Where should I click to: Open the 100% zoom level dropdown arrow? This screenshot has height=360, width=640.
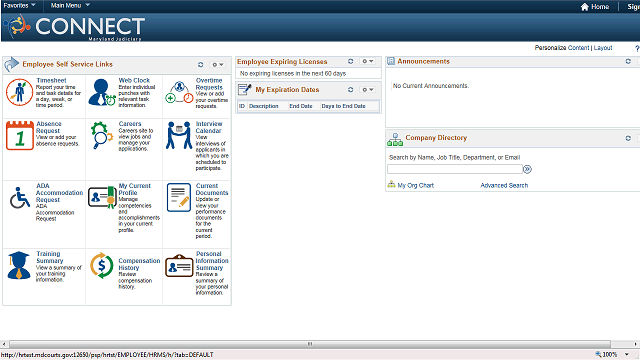(x=627, y=354)
